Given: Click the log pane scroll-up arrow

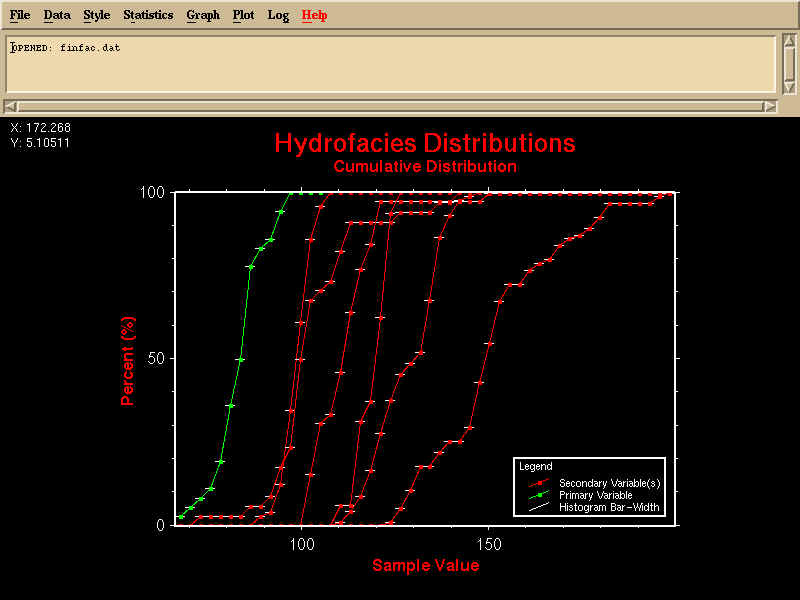Looking at the screenshot, I should [789, 41].
